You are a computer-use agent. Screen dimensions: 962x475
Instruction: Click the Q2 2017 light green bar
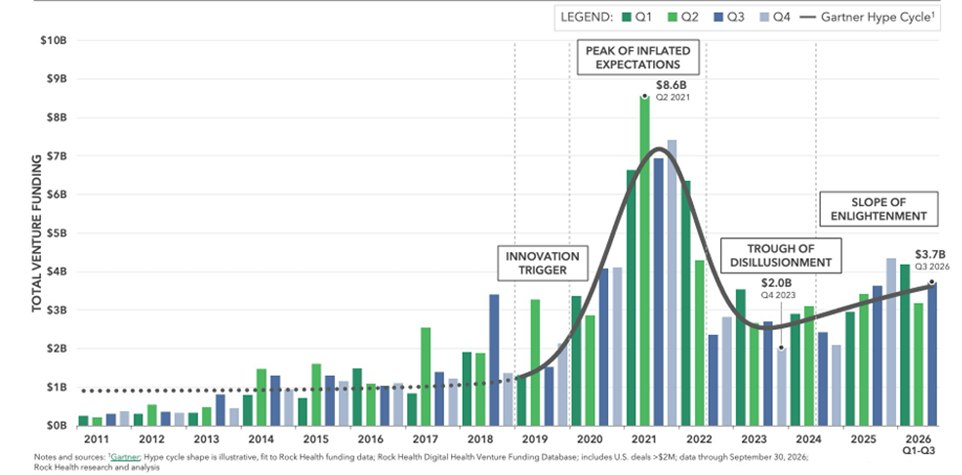426,377
